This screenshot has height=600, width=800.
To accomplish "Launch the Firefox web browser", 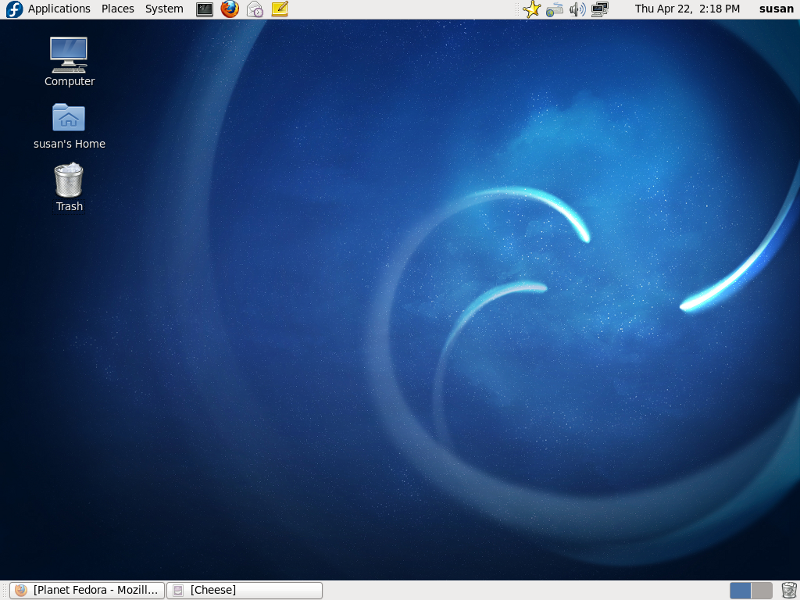I will pyautogui.click(x=230, y=9).
